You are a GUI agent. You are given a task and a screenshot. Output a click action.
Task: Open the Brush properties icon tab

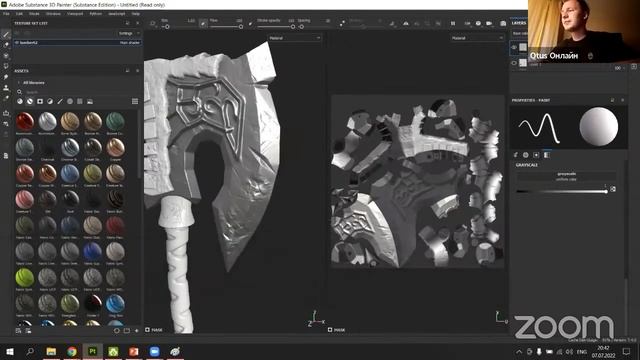pyautogui.click(x=516, y=155)
